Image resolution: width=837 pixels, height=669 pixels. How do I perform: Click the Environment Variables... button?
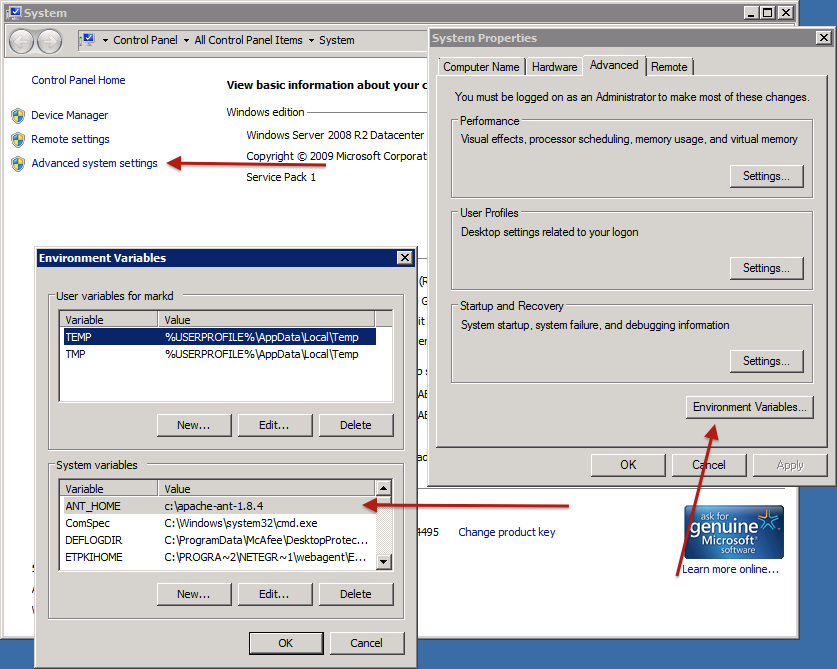[x=751, y=407]
